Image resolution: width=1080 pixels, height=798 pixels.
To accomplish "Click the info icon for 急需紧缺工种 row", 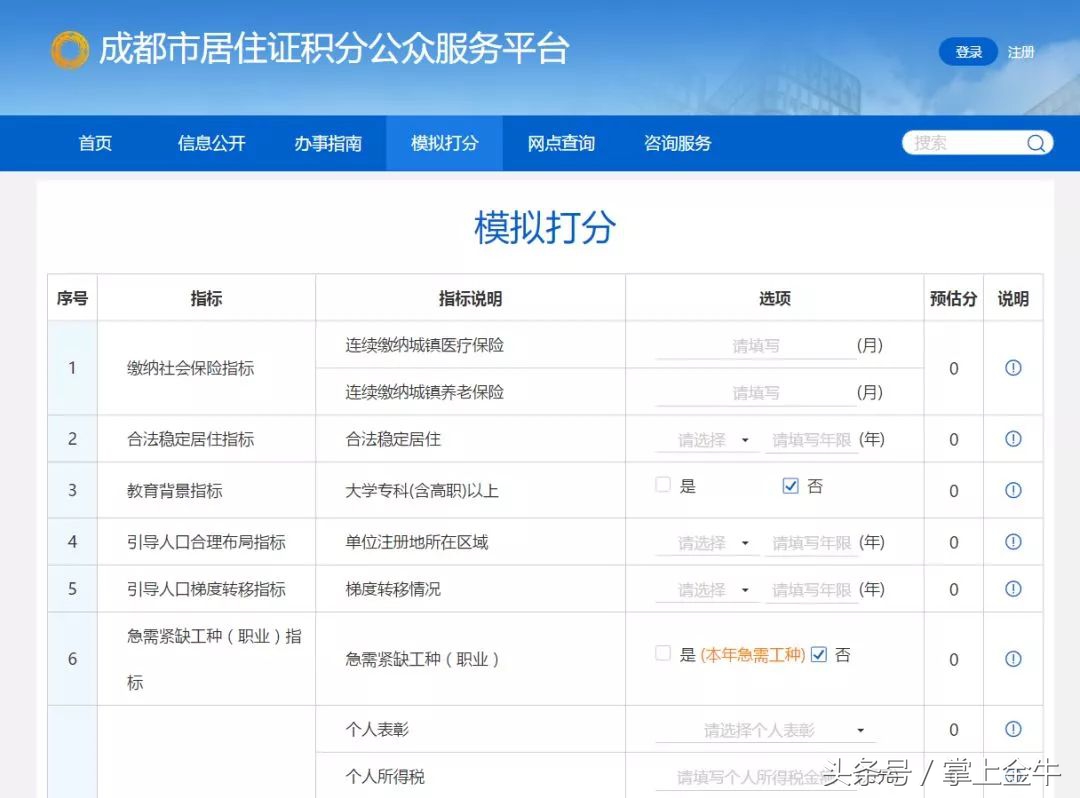I will click(x=1013, y=659).
